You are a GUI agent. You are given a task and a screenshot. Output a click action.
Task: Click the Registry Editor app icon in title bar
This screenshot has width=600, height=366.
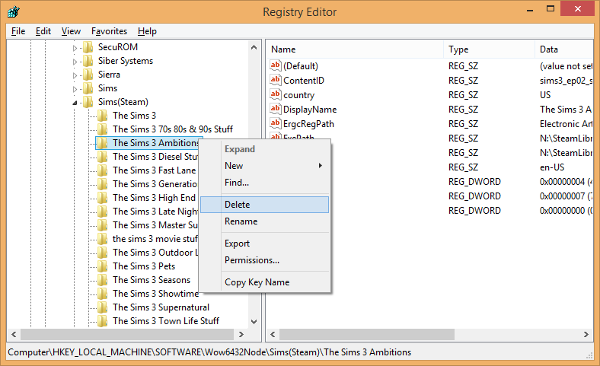13,12
